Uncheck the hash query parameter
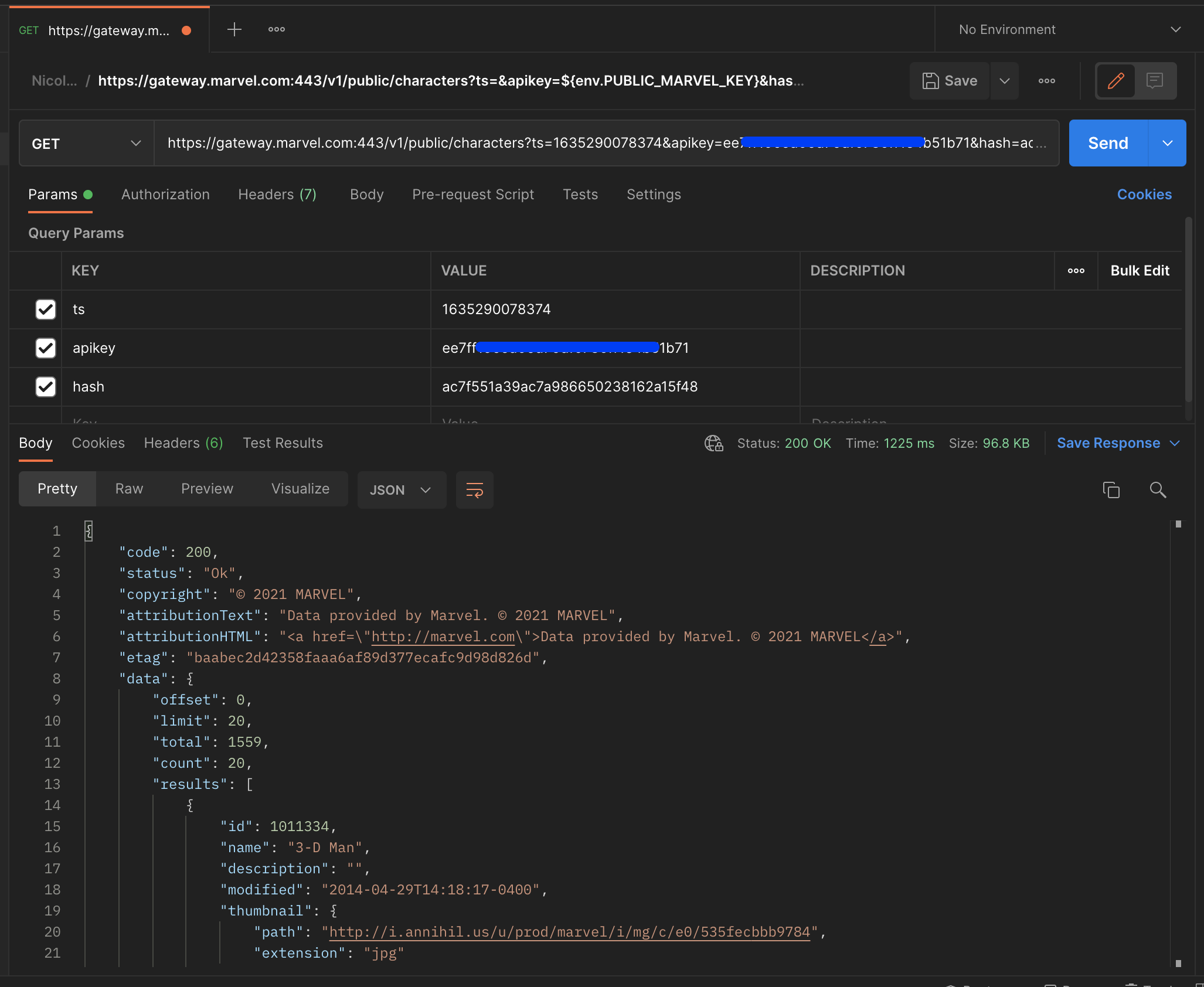Viewport: 1204px width, 987px height. 46,387
